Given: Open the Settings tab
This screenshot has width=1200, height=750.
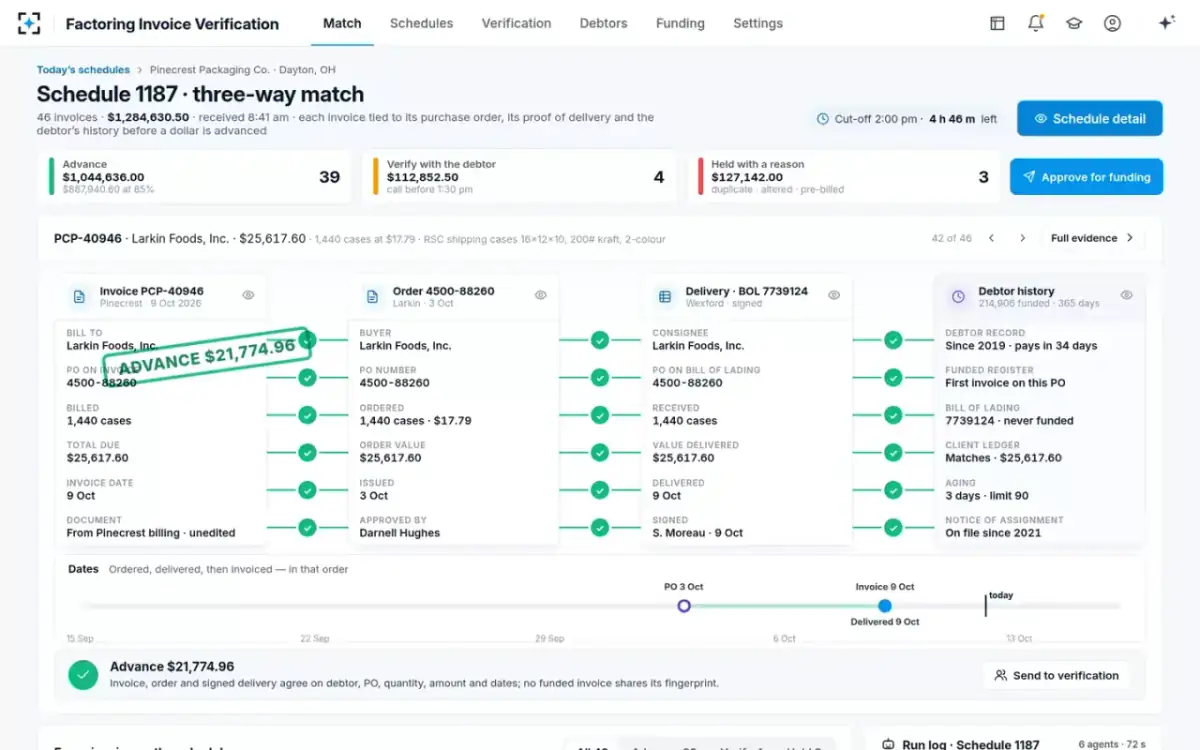Looking at the screenshot, I should click(x=758, y=23).
